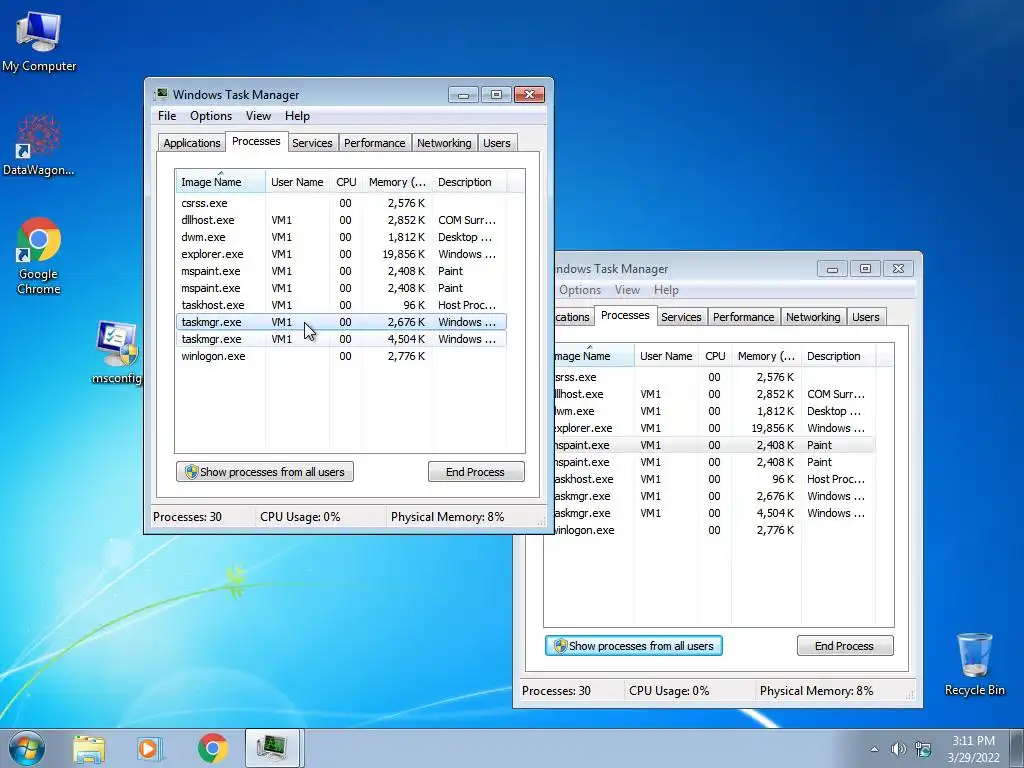Click the Windows Start orb
Image resolution: width=1024 pixels, height=768 pixels.
27,748
